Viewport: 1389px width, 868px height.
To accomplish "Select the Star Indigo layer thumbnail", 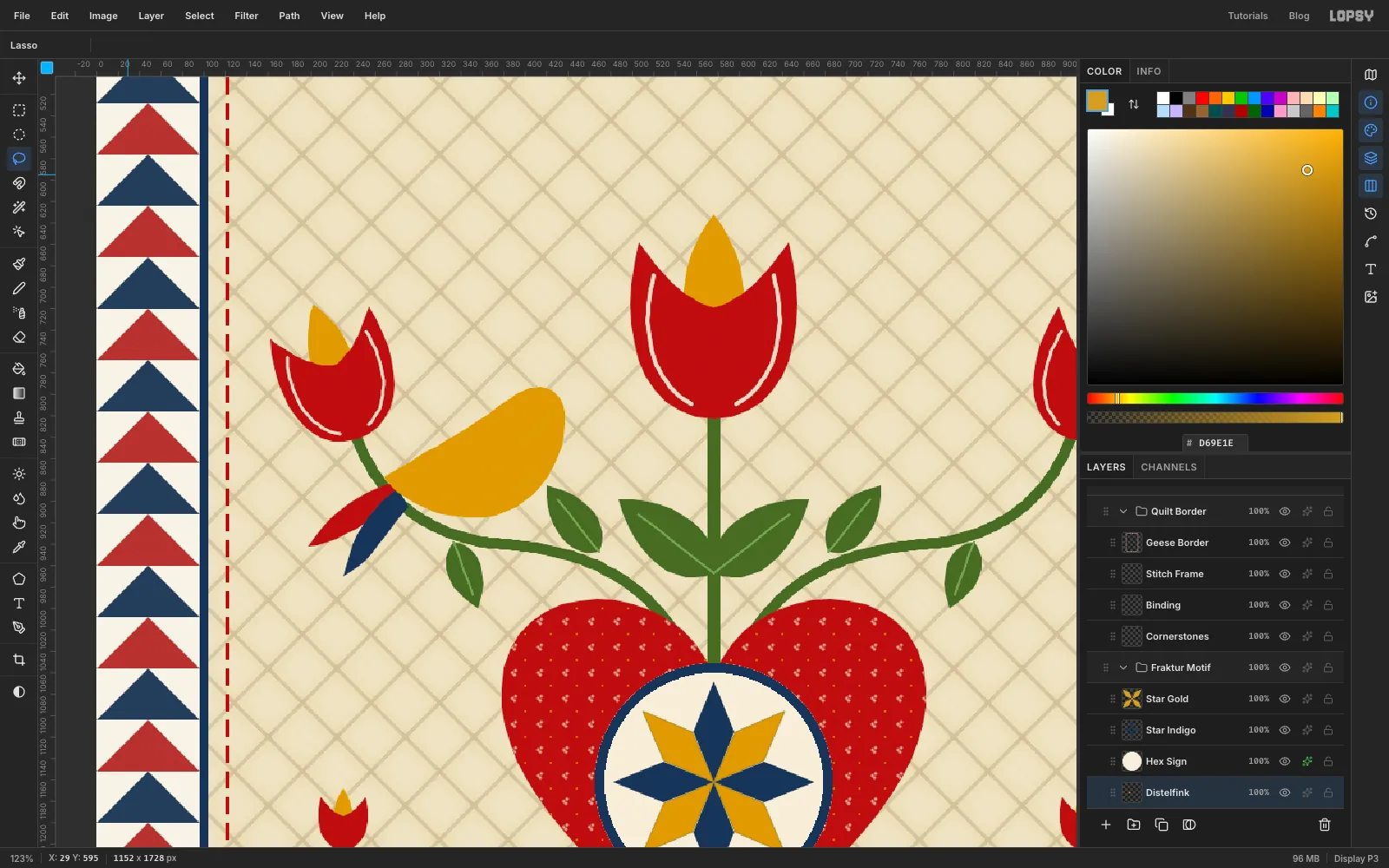I will coord(1132,730).
